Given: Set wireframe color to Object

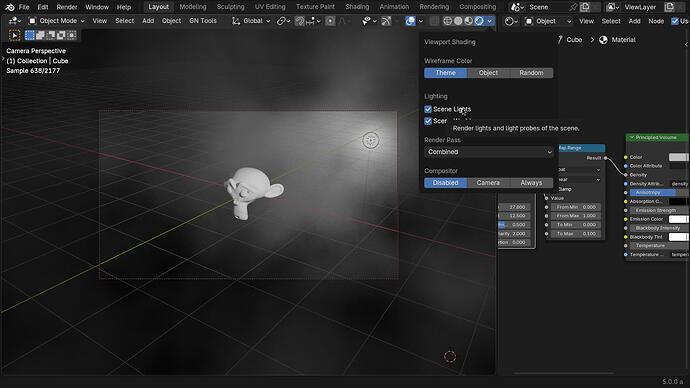Looking at the screenshot, I should [x=488, y=73].
